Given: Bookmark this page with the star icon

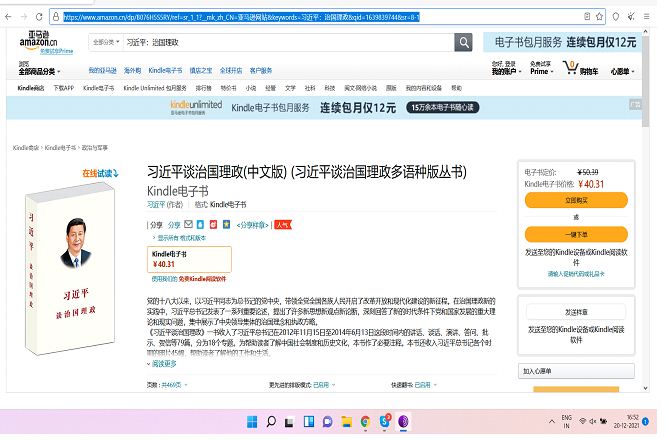Looking at the screenshot, I should [599, 17].
